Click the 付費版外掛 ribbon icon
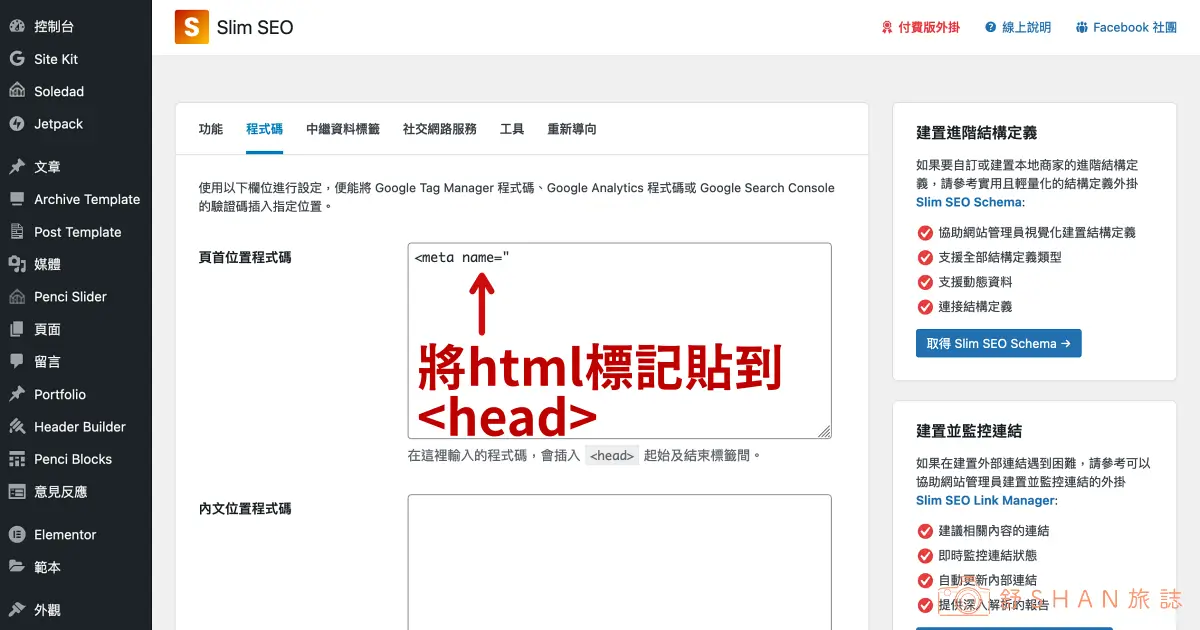 click(887, 28)
